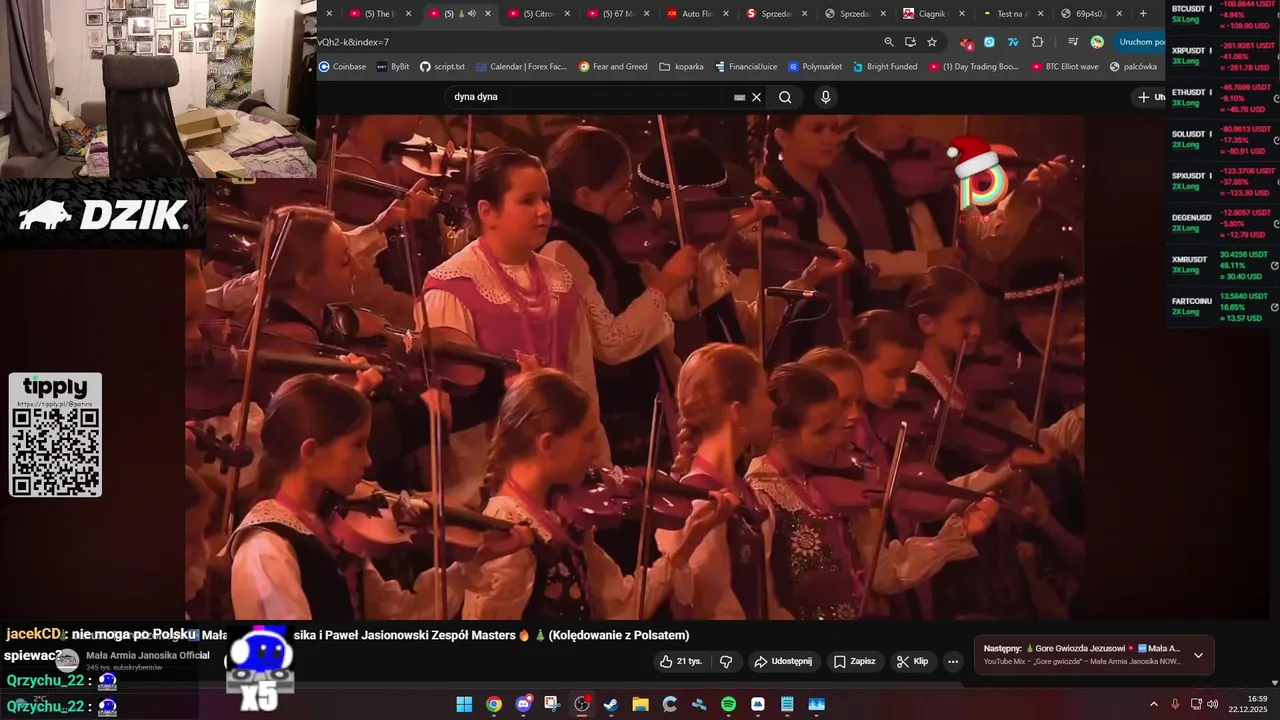Viewport: 1280px width, 720px height.
Task: Open the blue circular extension icon
Action: [x=989, y=42]
